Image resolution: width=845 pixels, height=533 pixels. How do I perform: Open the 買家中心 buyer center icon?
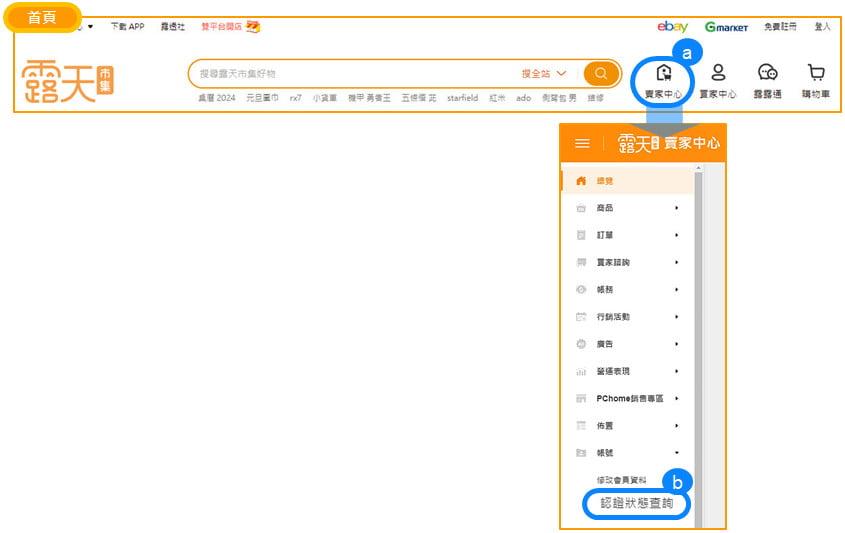[717, 79]
